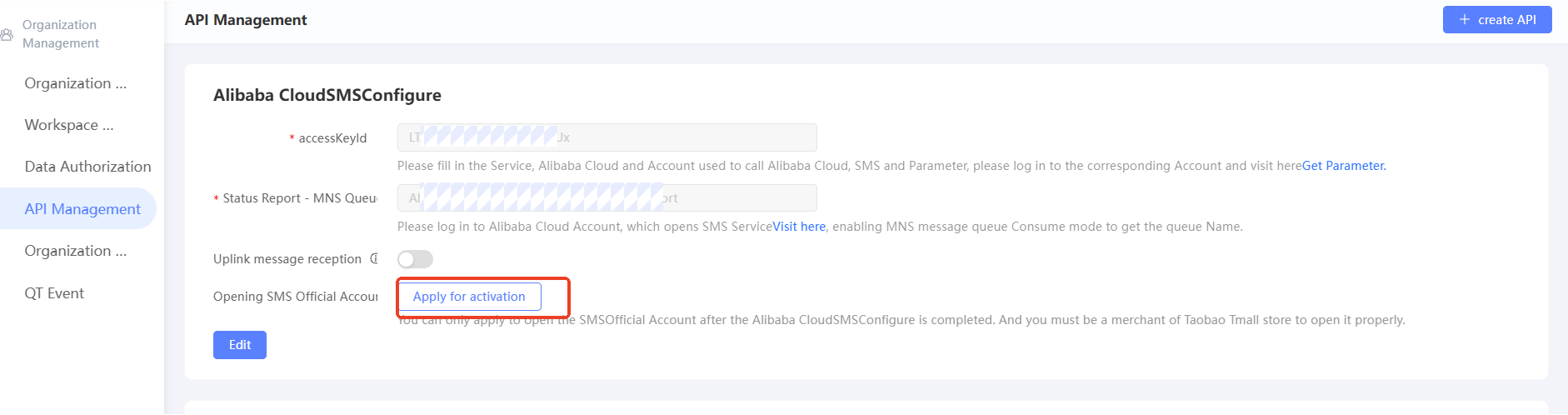Go to the Workspace menu item
This screenshot has width=1568, height=415.
pyautogui.click(x=69, y=125)
